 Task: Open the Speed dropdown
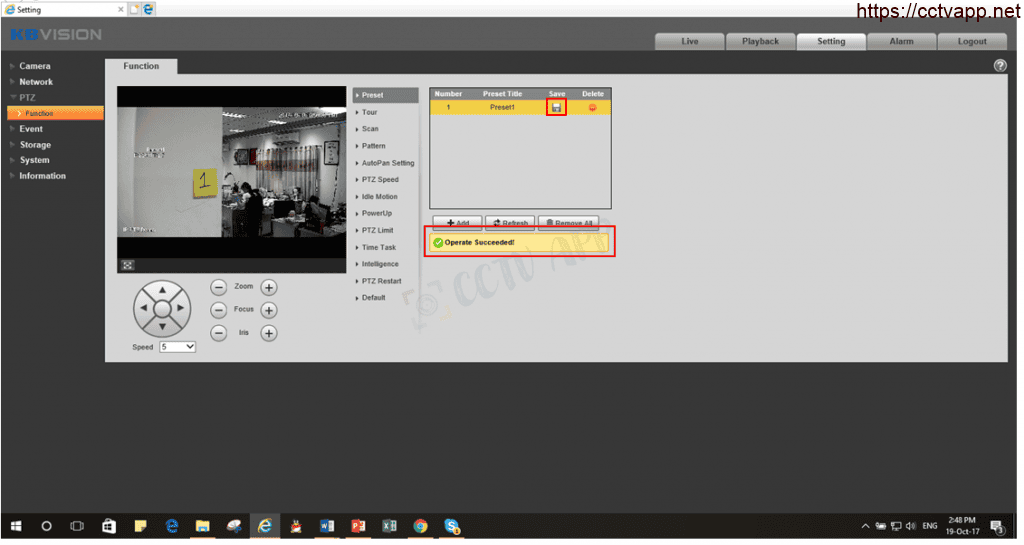pos(178,347)
